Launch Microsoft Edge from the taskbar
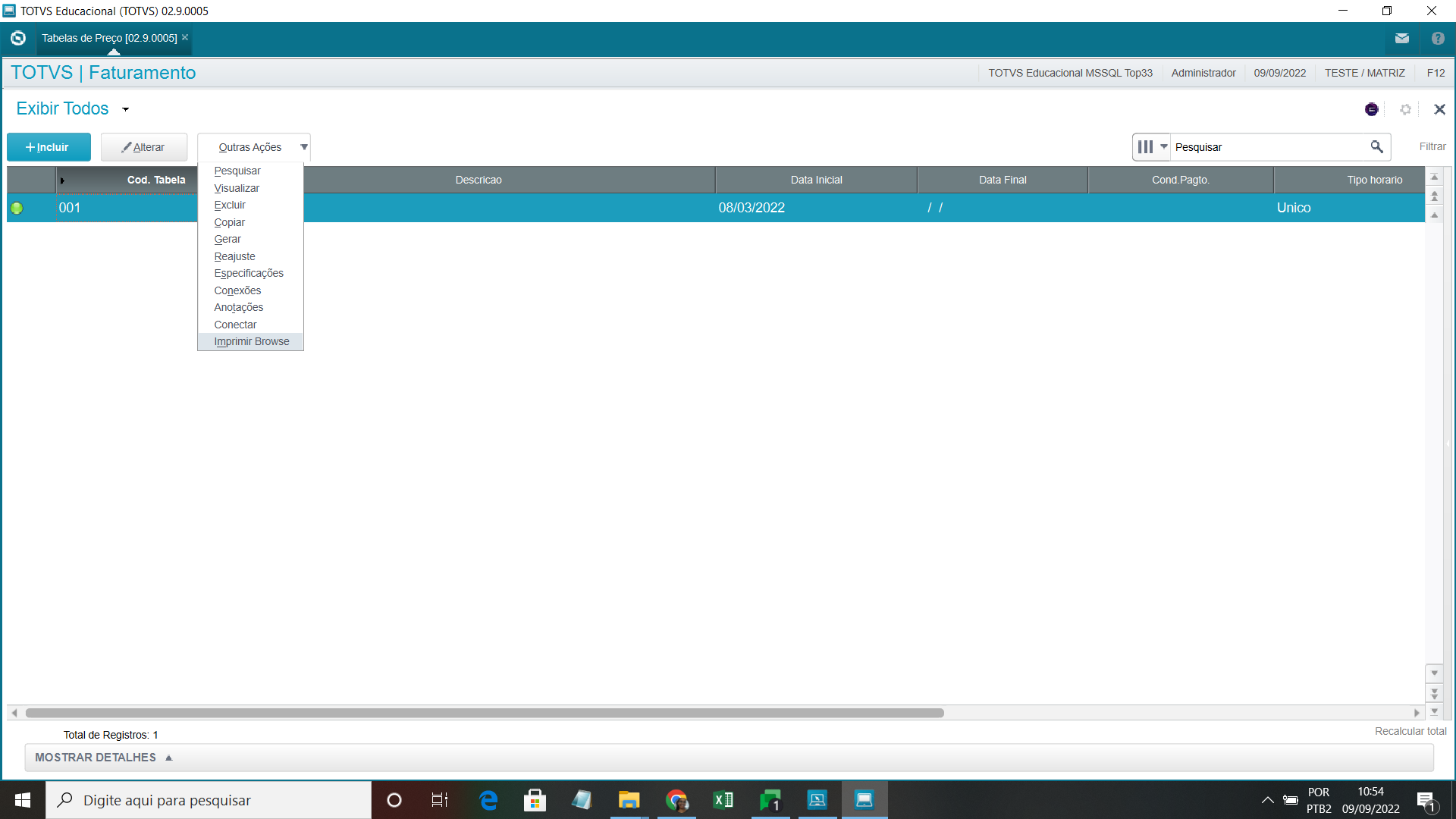 pos(488,800)
